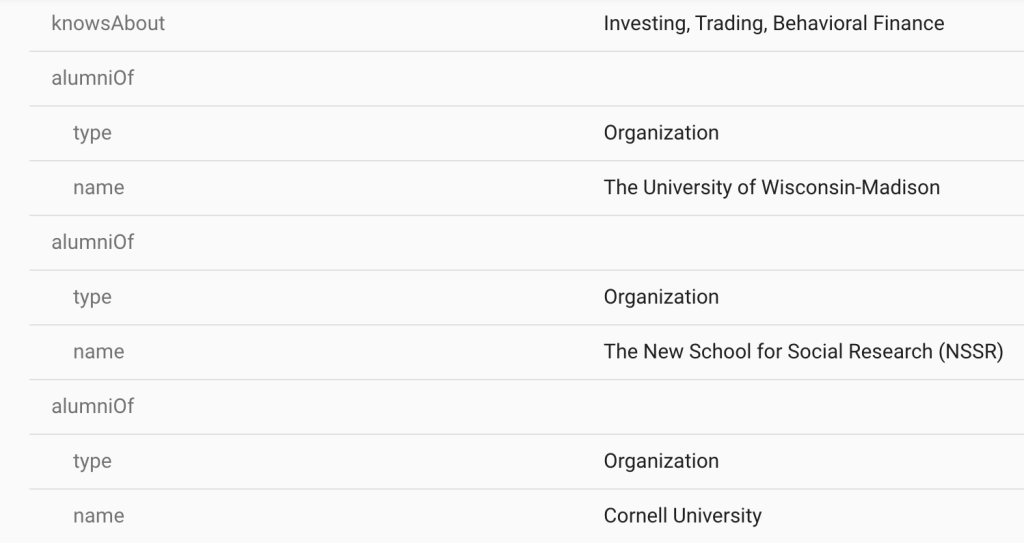Click the (NSSR) abbreviation

(x=969, y=351)
